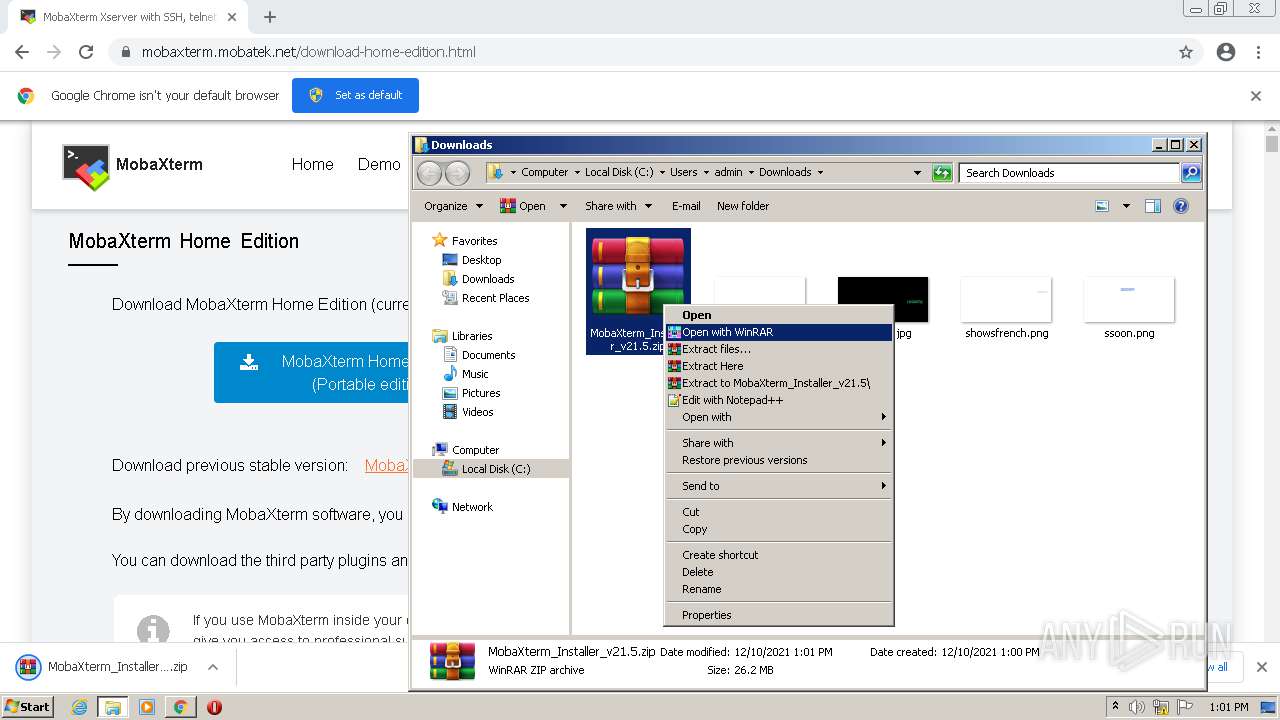The image size is (1280, 720).
Task: Open Chrome three-dot menu
Action: [x=1258, y=52]
